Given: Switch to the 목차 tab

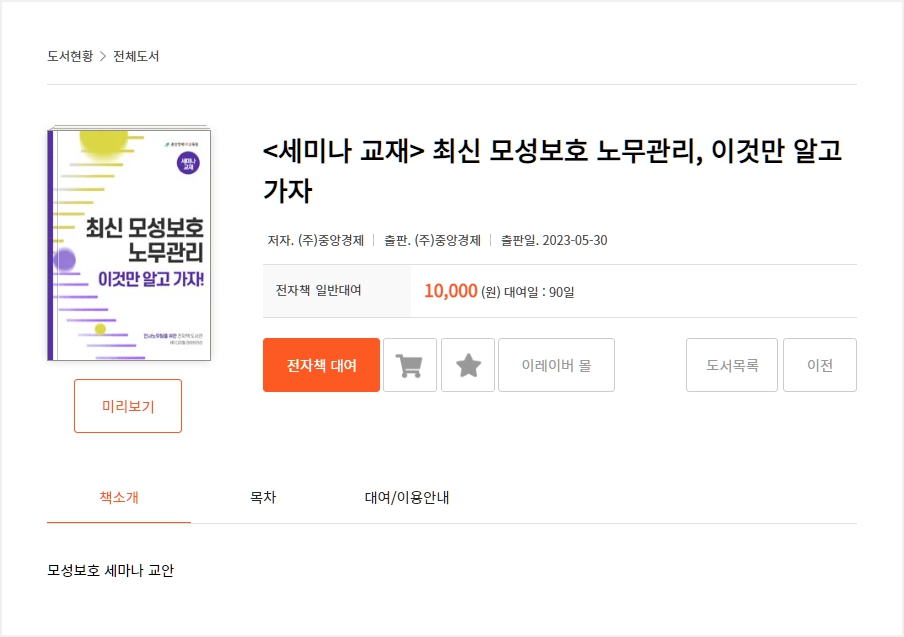Looking at the screenshot, I should click(263, 497).
